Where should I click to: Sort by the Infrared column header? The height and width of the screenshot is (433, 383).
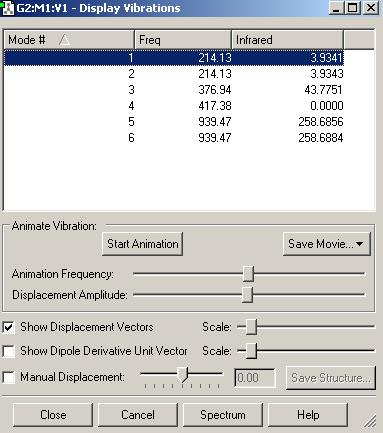tap(287, 40)
